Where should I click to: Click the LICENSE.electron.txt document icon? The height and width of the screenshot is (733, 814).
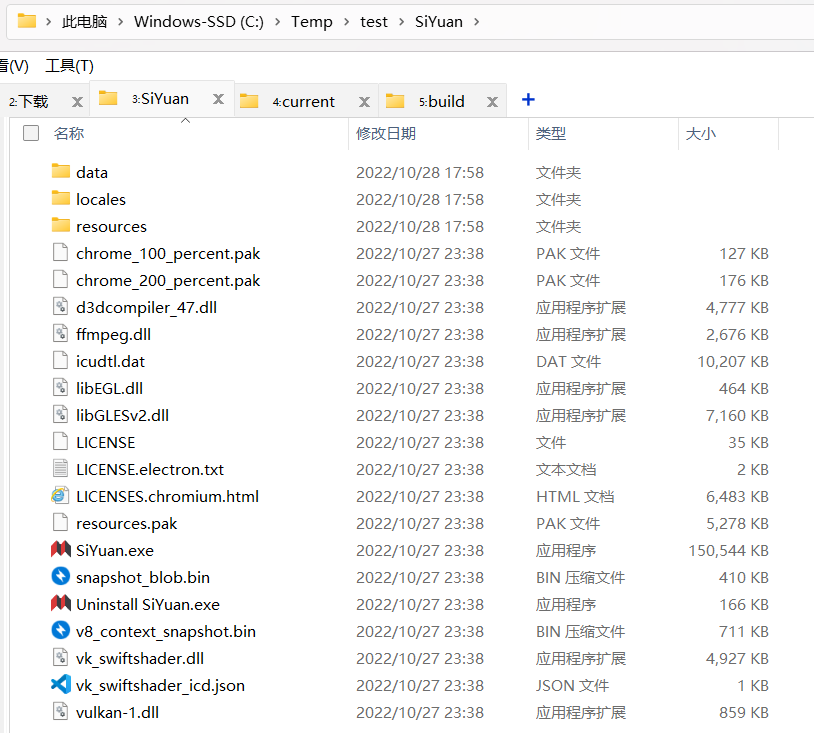pos(61,469)
